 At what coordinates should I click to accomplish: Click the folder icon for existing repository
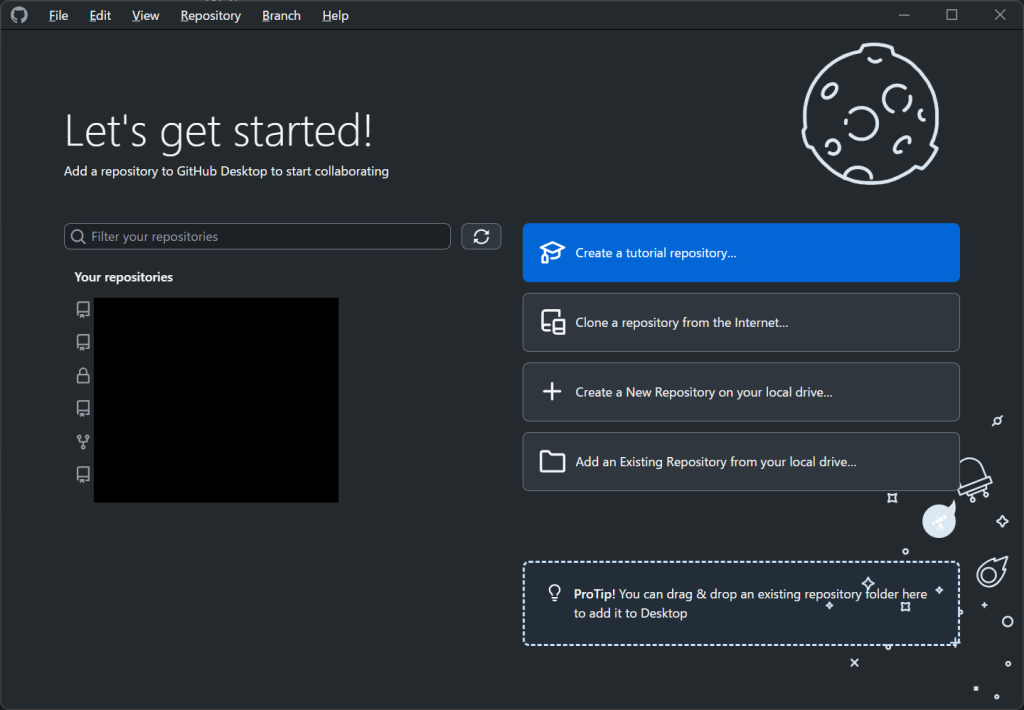point(552,462)
